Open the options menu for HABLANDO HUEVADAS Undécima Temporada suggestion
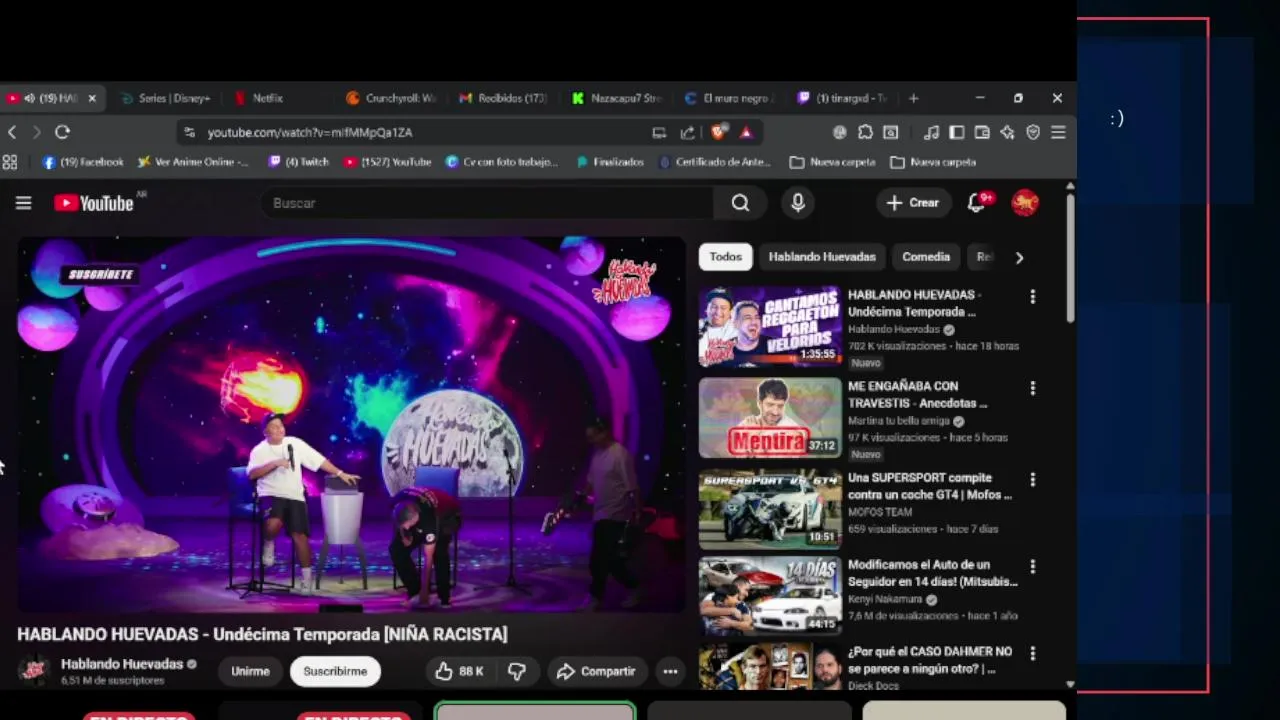 click(x=1033, y=297)
